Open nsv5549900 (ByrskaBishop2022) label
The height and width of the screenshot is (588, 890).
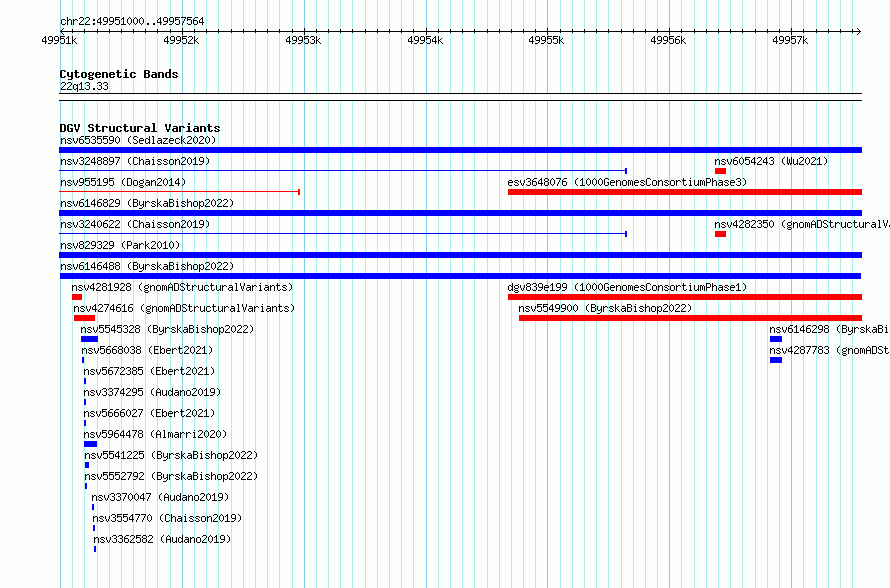[606, 308]
